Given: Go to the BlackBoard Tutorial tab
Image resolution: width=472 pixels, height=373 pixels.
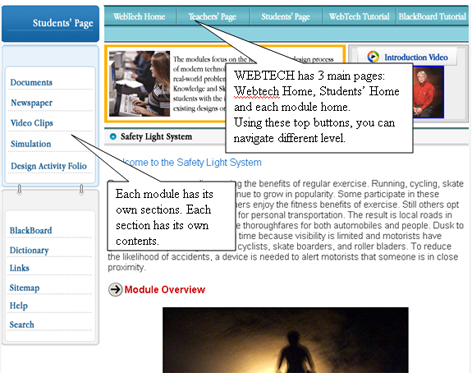Looking at the screenshot, I should (432, 16).
